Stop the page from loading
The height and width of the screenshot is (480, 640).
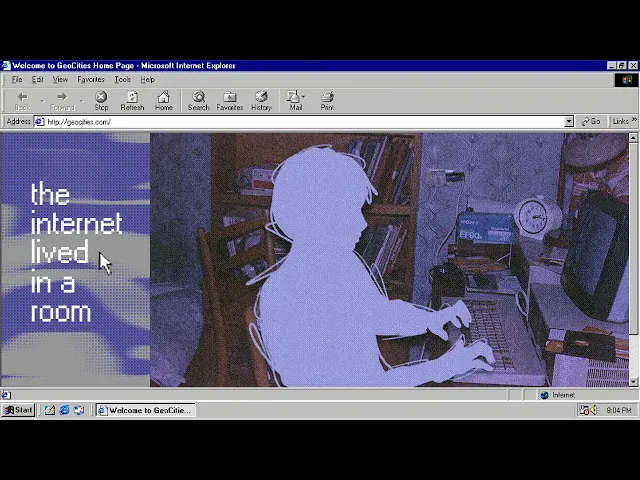(x=101, y=101)
